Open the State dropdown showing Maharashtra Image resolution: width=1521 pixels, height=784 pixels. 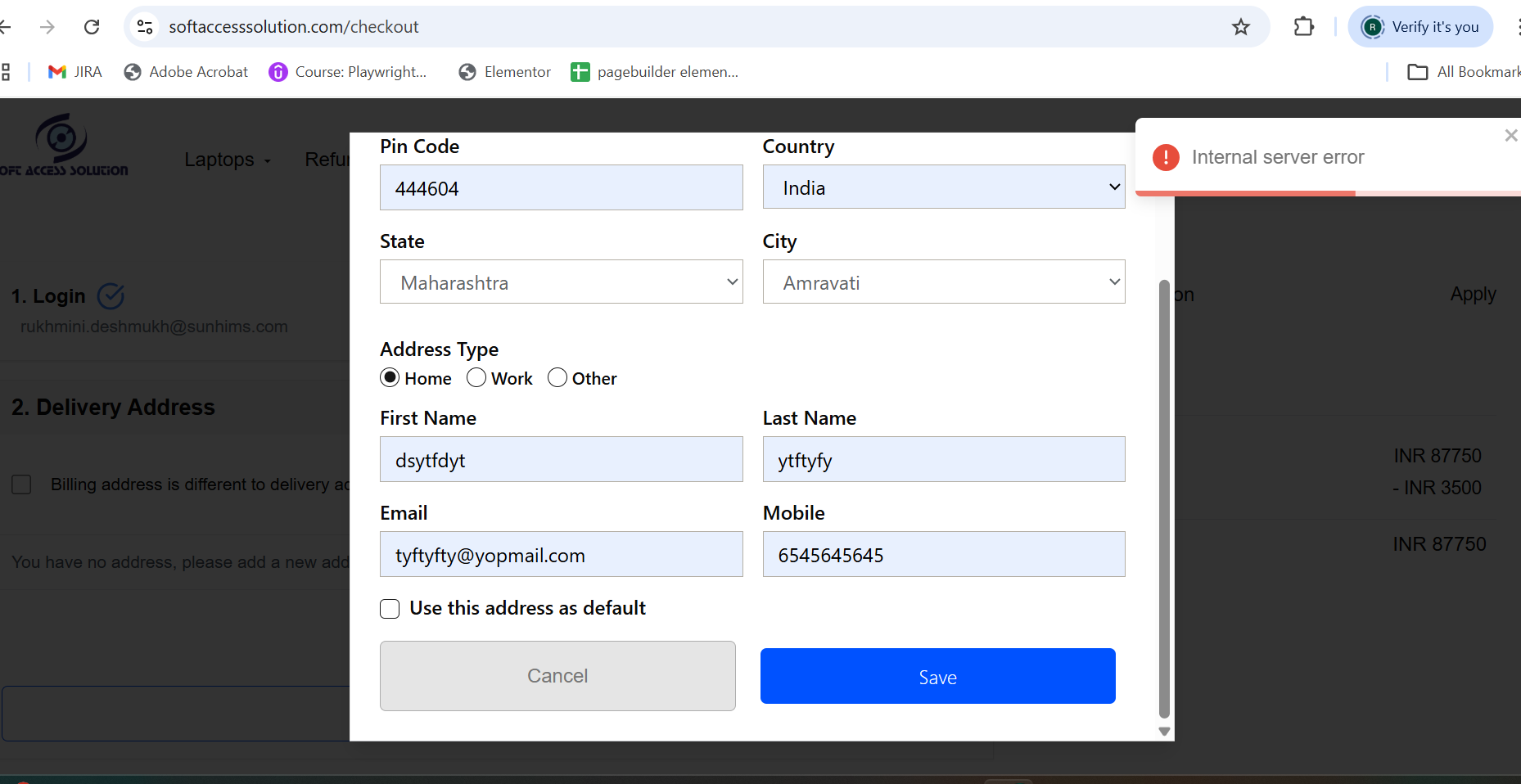pyautogui.click(x=562, y=282)
